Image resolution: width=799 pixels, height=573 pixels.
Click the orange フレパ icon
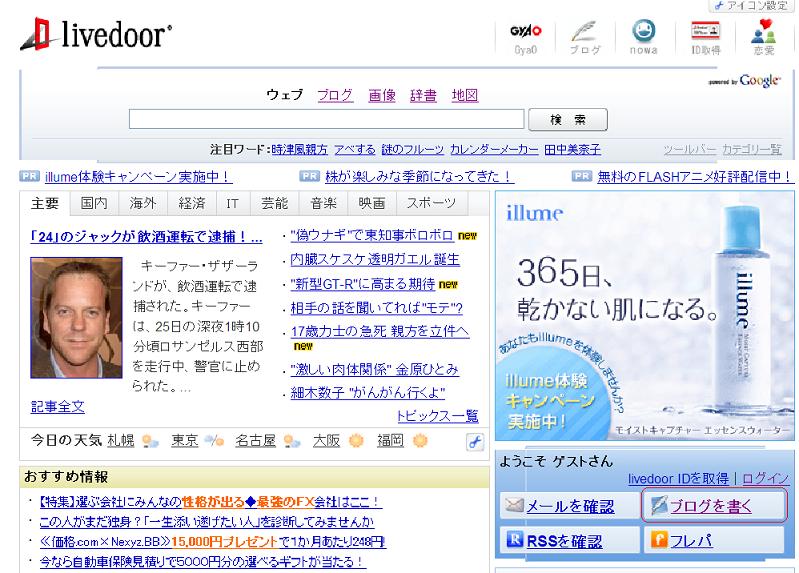click(659, 538)
